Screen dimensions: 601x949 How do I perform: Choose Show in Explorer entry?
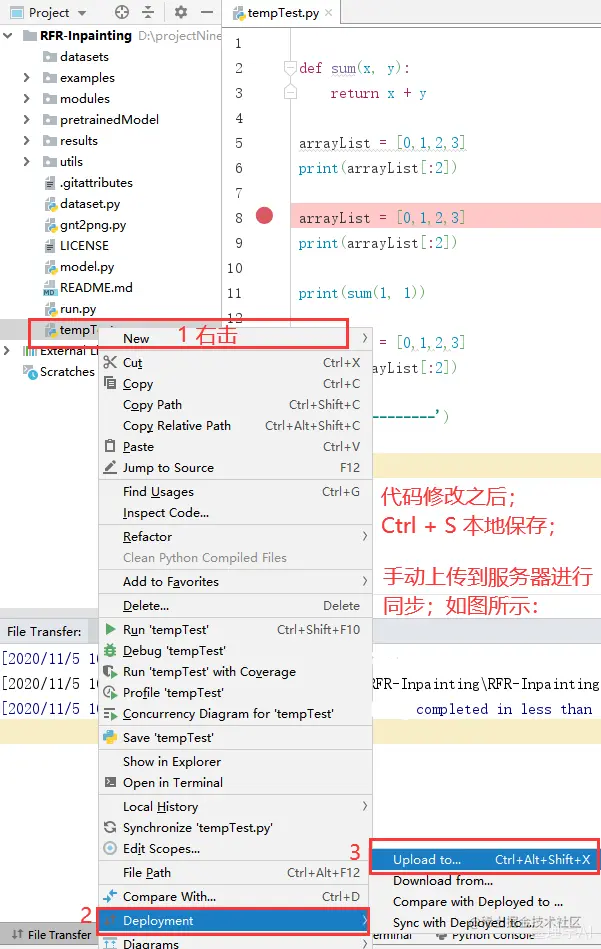tap(235, 762)
